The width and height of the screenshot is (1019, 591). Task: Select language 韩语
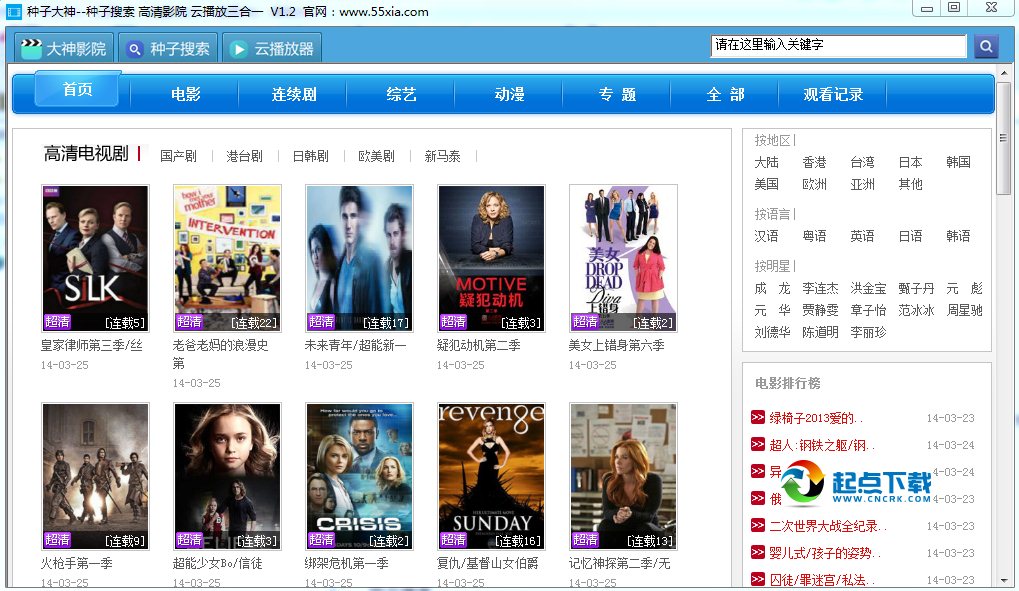pyautogui.click(x=959, y=236)
